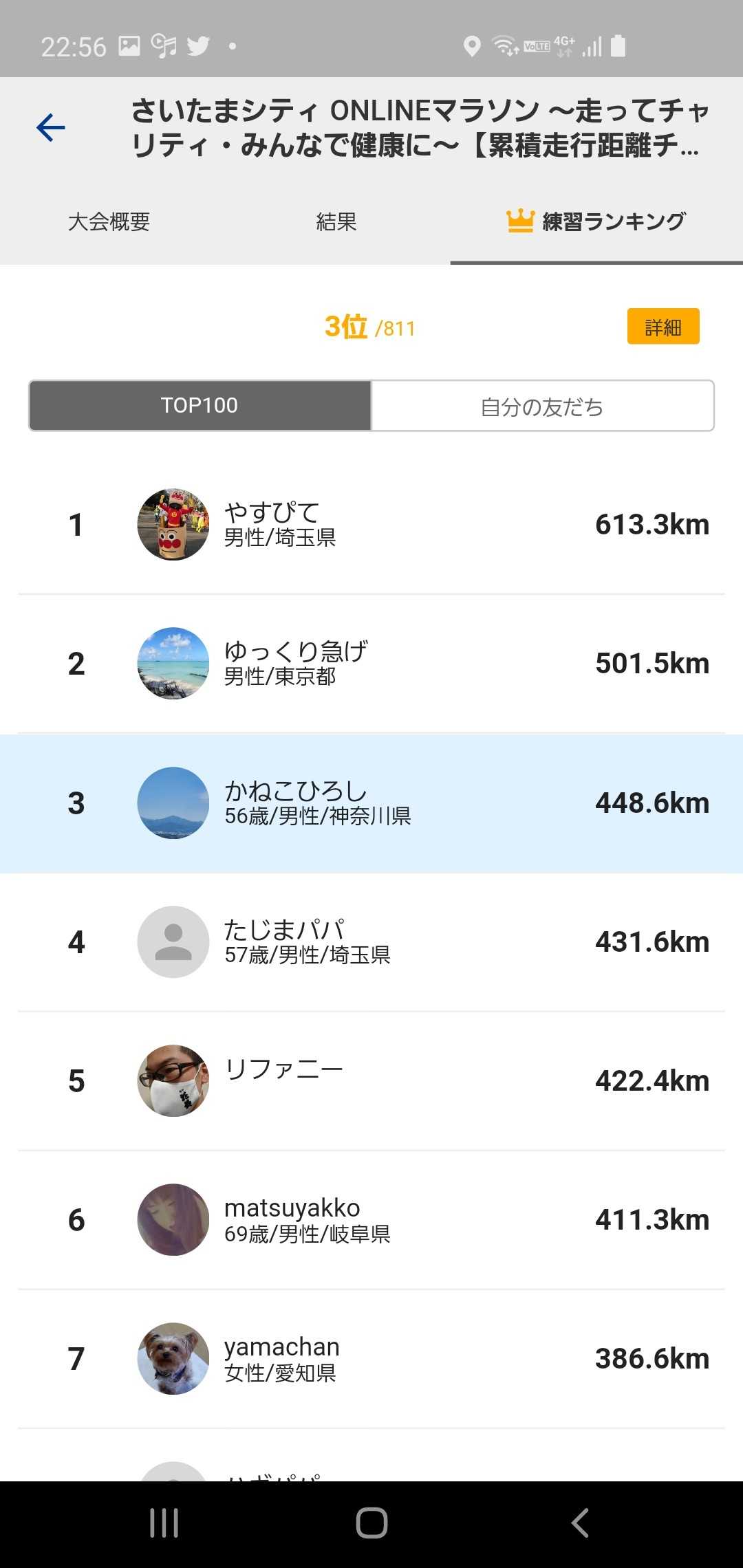Select the TOP100 toggle segment
743x1568 pixels.
tap(200, 406)
